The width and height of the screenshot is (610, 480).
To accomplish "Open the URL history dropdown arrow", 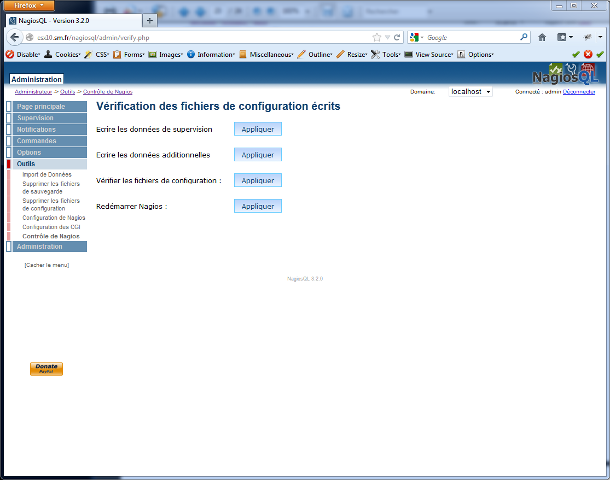I will coord(387,37).
